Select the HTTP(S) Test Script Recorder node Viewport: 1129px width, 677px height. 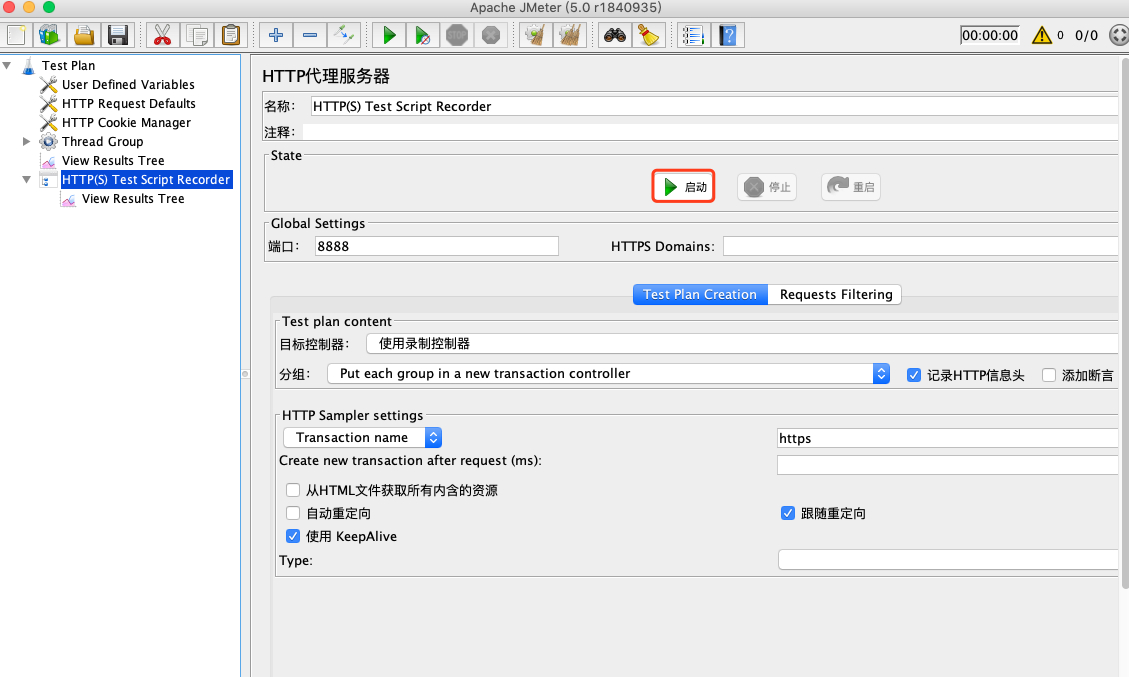click(x=145, y=179)
